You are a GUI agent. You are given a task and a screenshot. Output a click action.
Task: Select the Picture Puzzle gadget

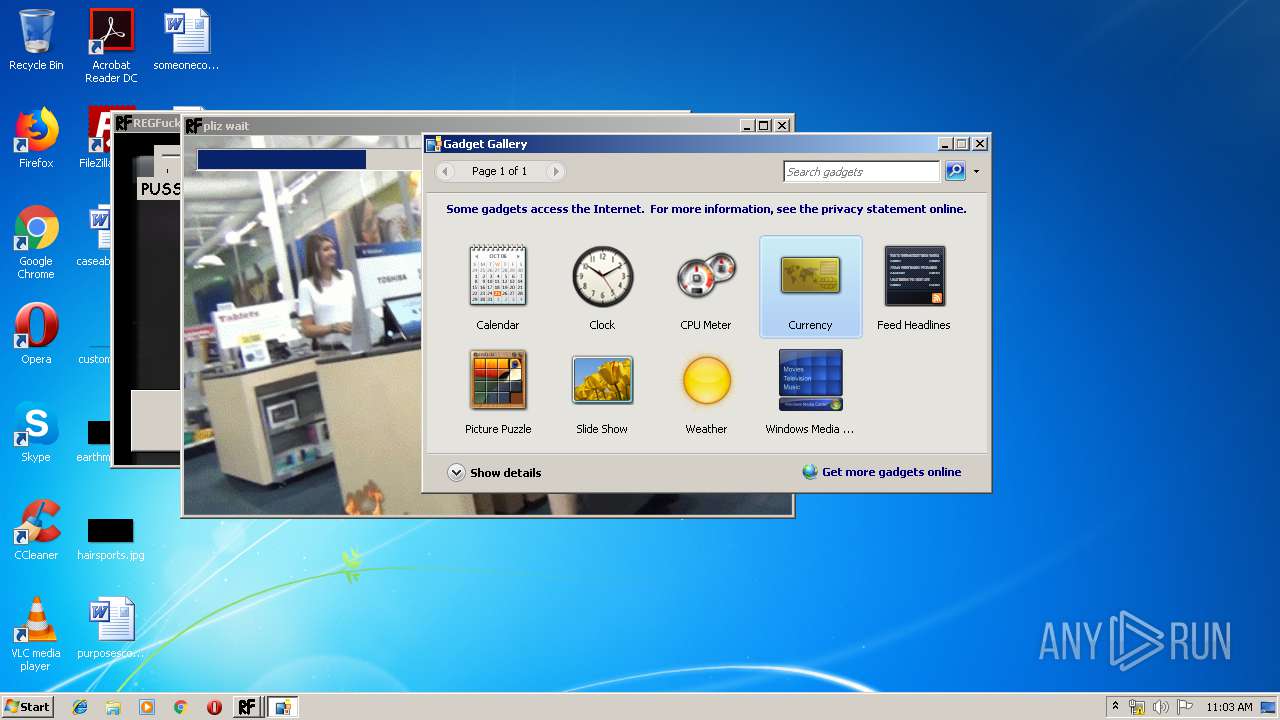[498, 391]
